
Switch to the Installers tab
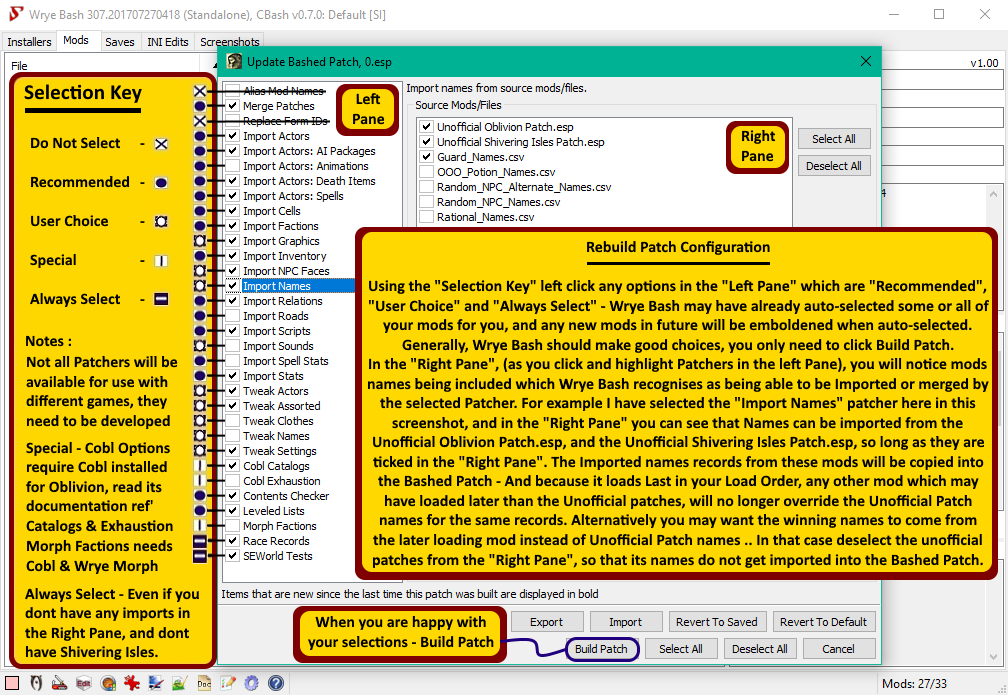click(29, 42)
